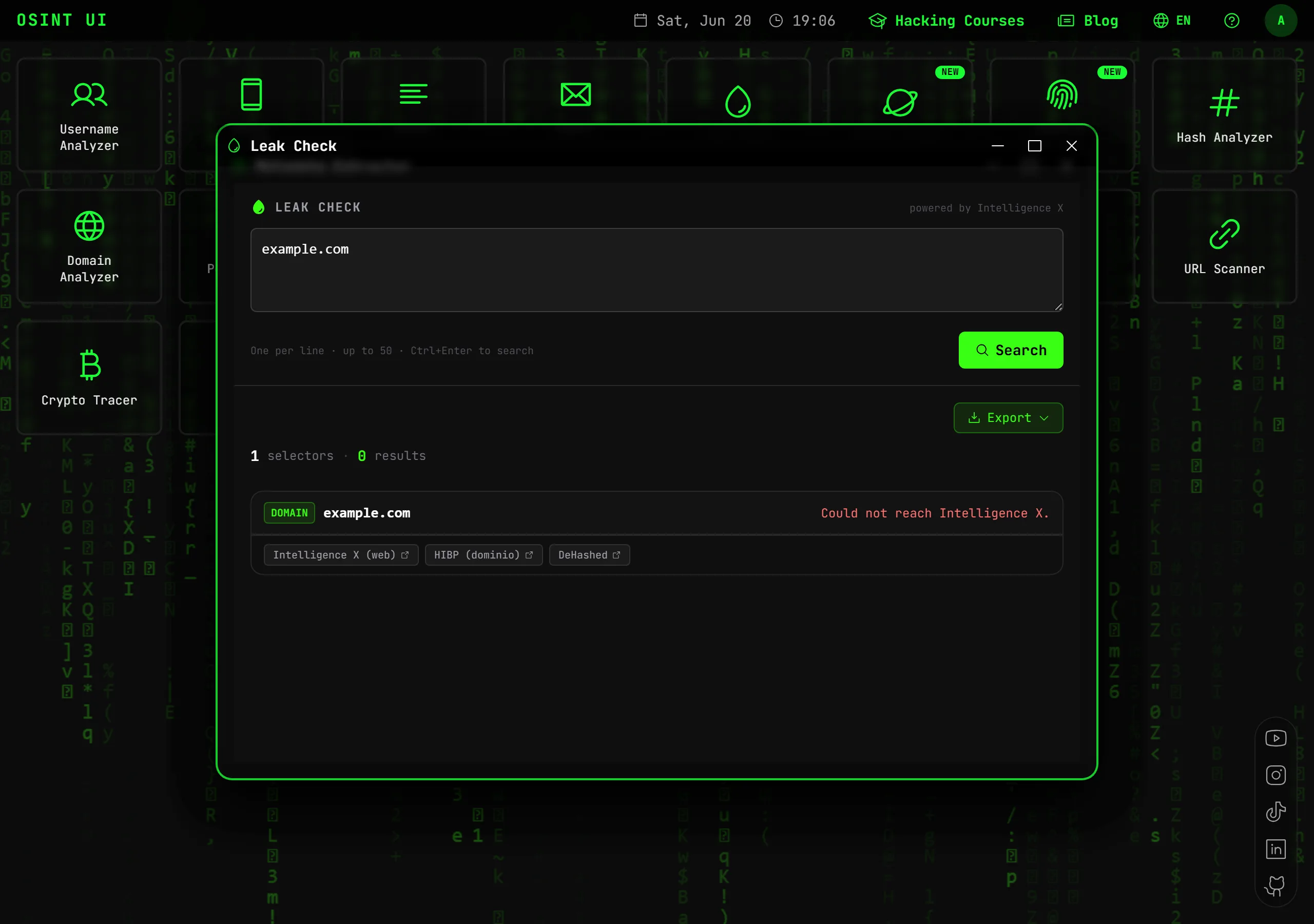This screenshot has width=1314, height=924.
Task: Open HIBP (dominio) external link
Action: click(x=484, y=555)
